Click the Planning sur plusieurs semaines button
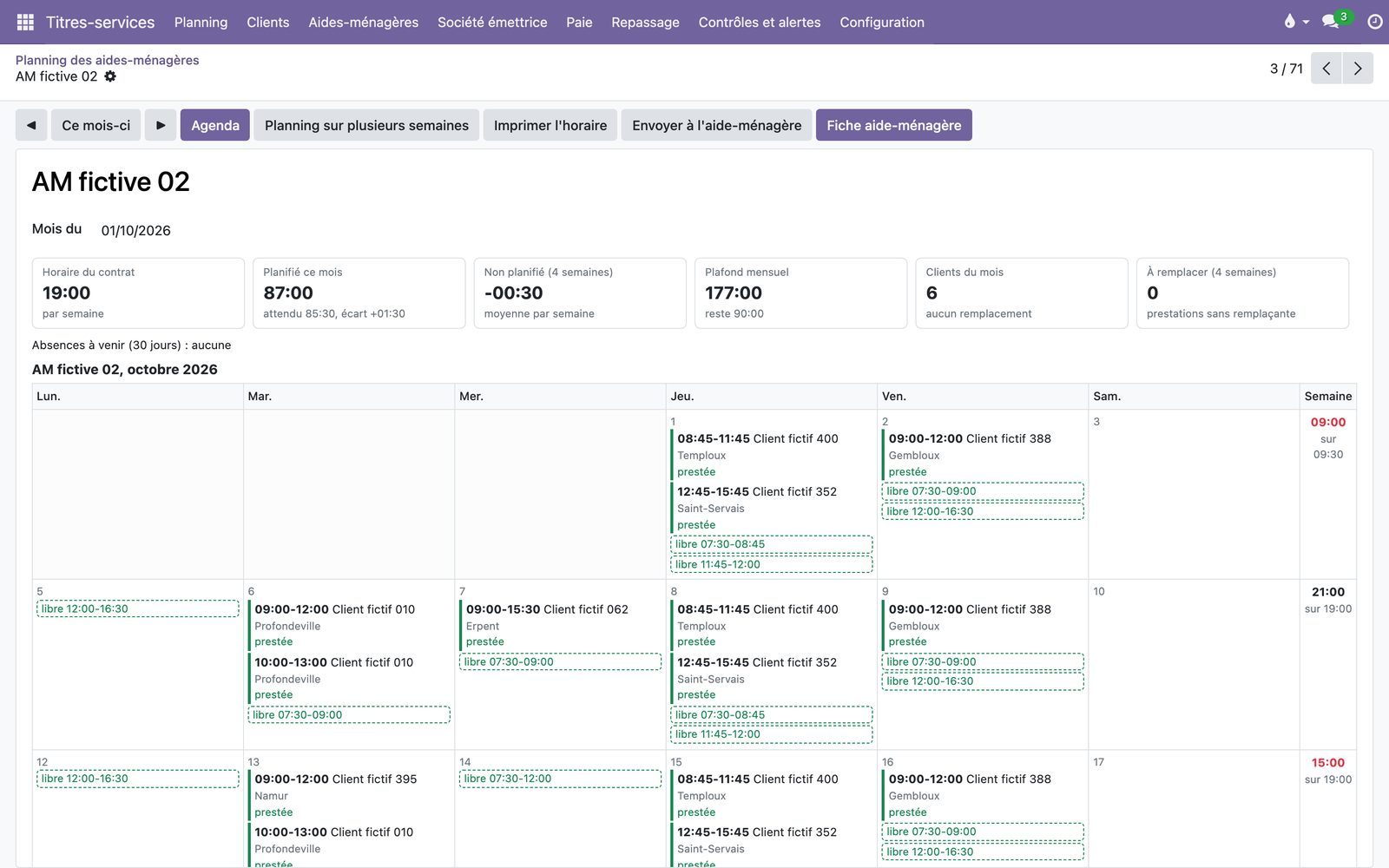The height and width of the screenshot is (868, 1389). pyautogui.click(x=366, y=125)
